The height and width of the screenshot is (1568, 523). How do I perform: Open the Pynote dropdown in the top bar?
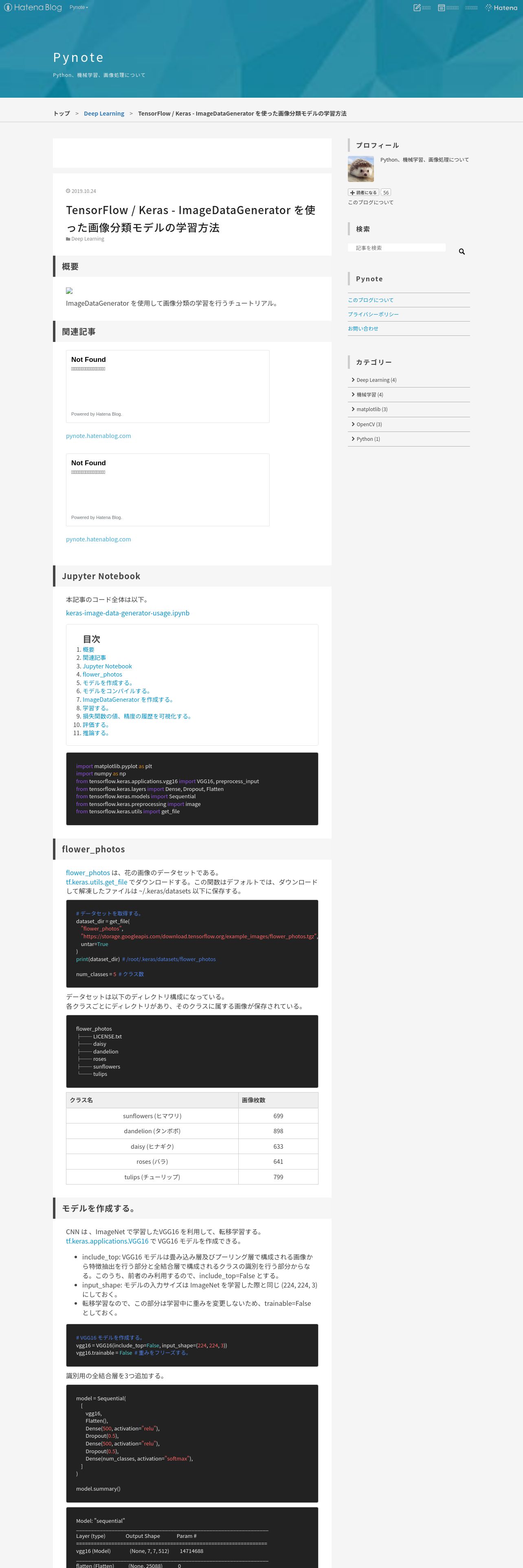point(79,7)
